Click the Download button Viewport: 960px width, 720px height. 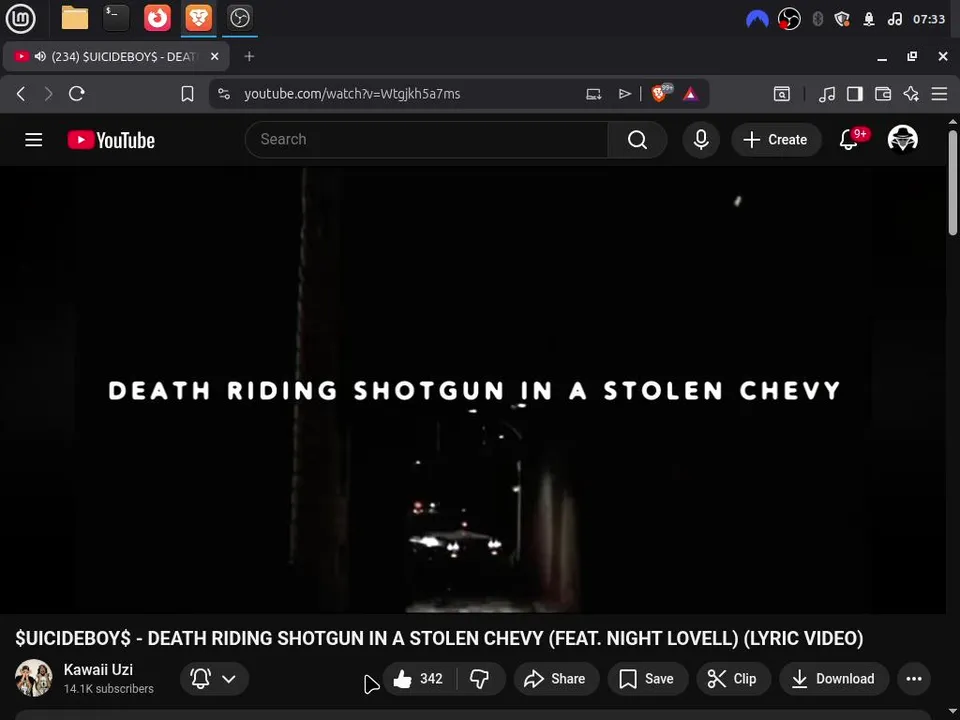[x=834, y=678]
